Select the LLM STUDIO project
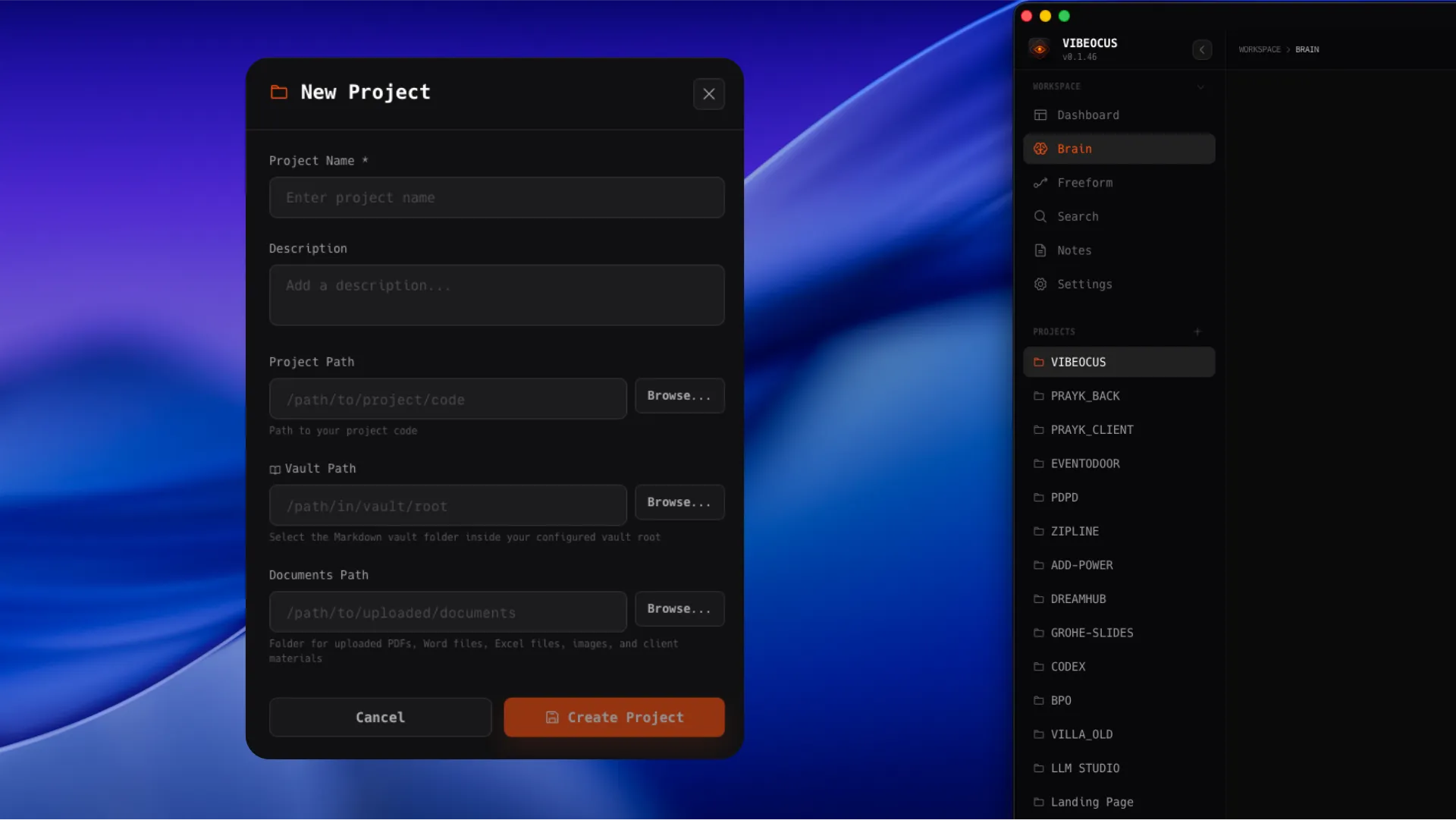The width and height of the screenshot is (1456, 820). pos(1119,768)
